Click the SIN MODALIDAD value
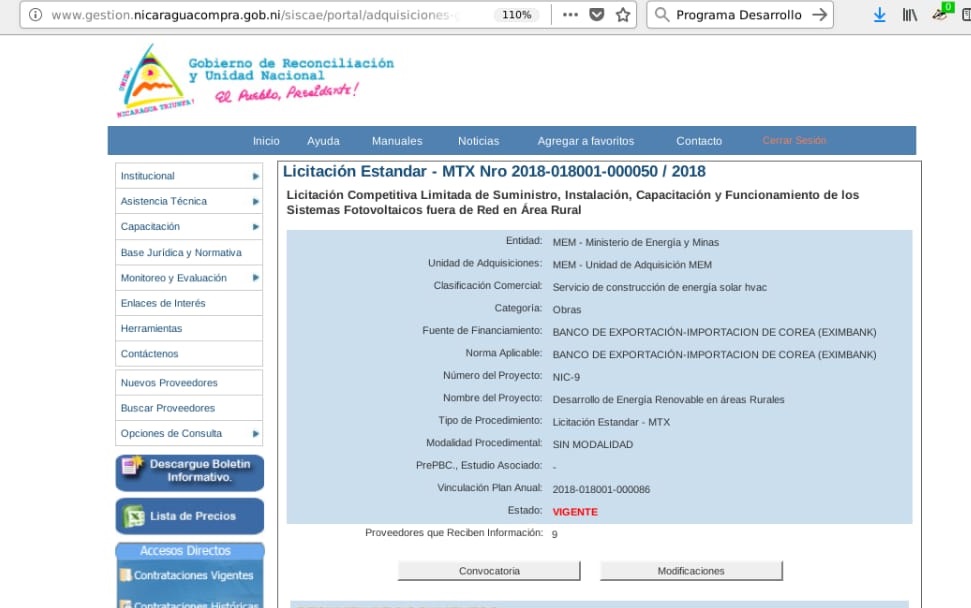 593,445
